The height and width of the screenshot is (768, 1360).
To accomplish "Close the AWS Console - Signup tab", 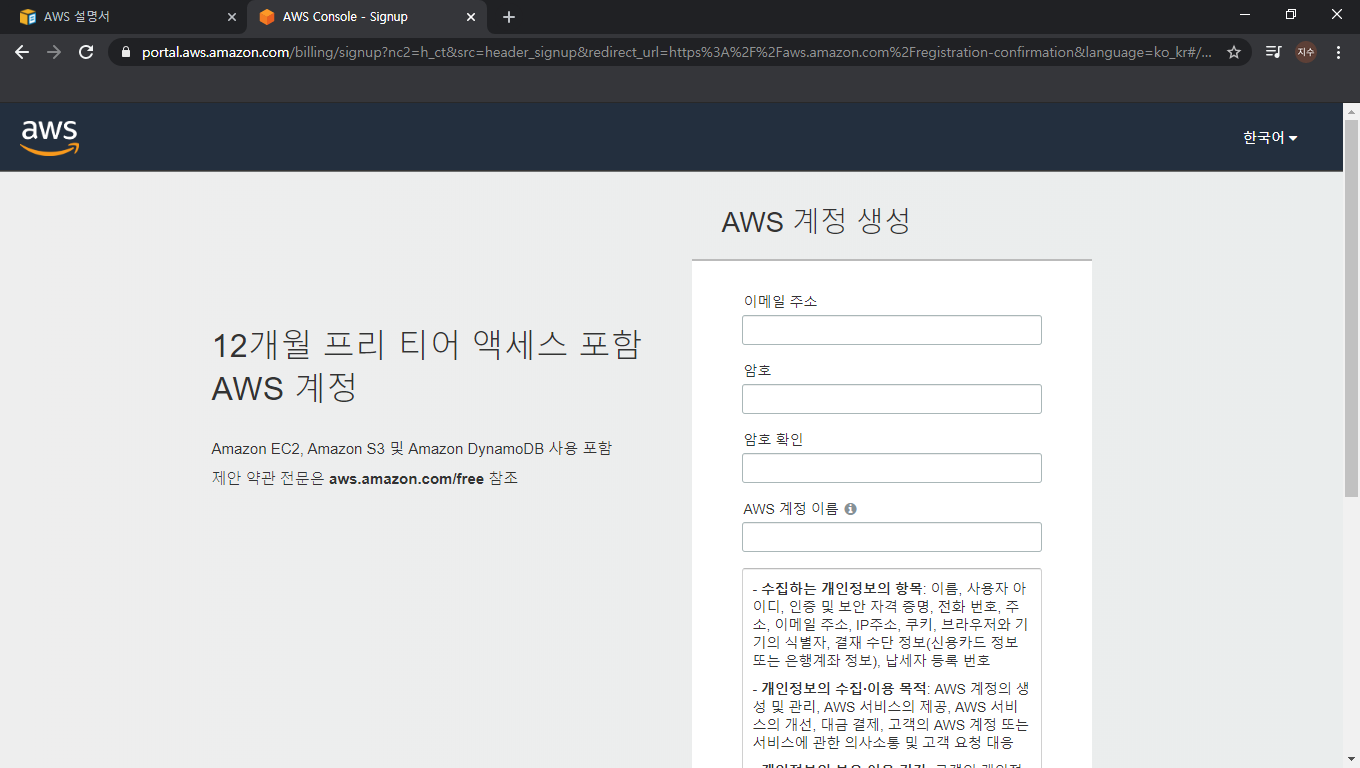I will pos(470,17).
